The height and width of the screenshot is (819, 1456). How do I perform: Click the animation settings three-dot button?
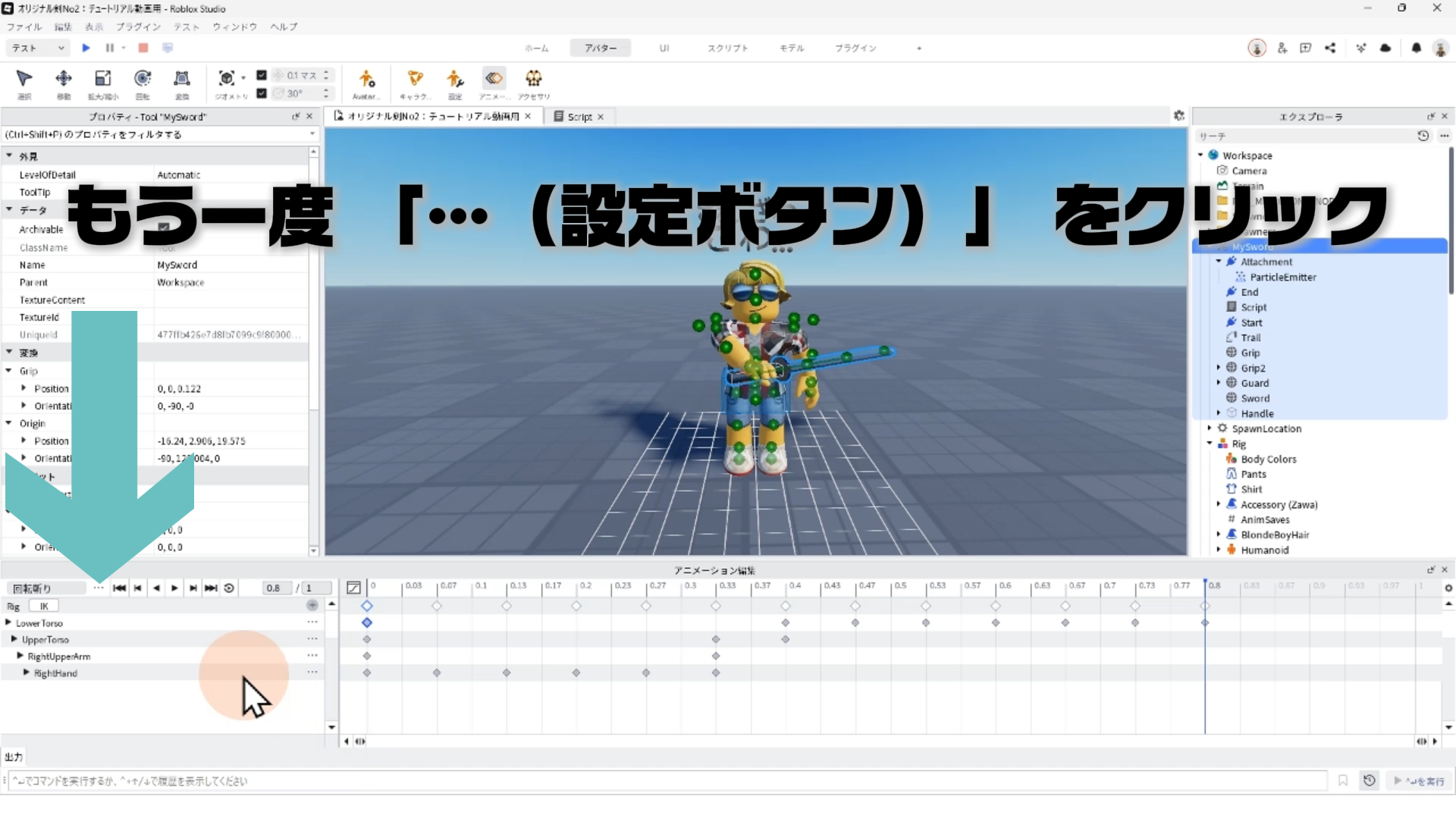click(99, 588)
